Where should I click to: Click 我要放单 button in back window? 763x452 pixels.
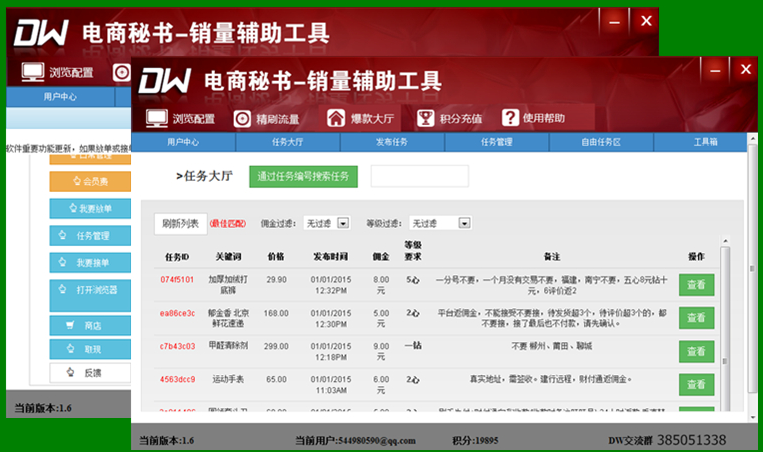coord(90,209)
